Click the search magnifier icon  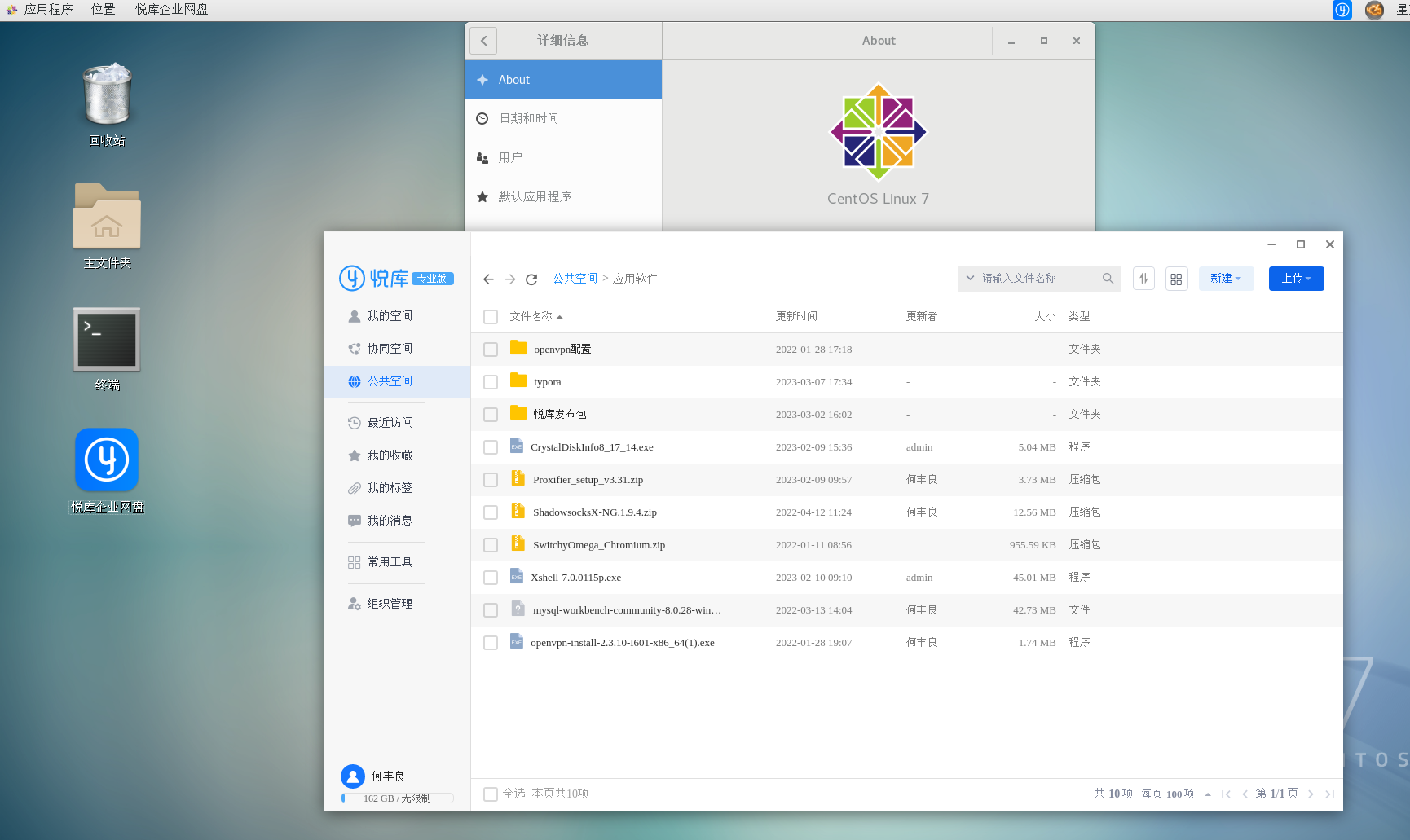click(1108, 279)
